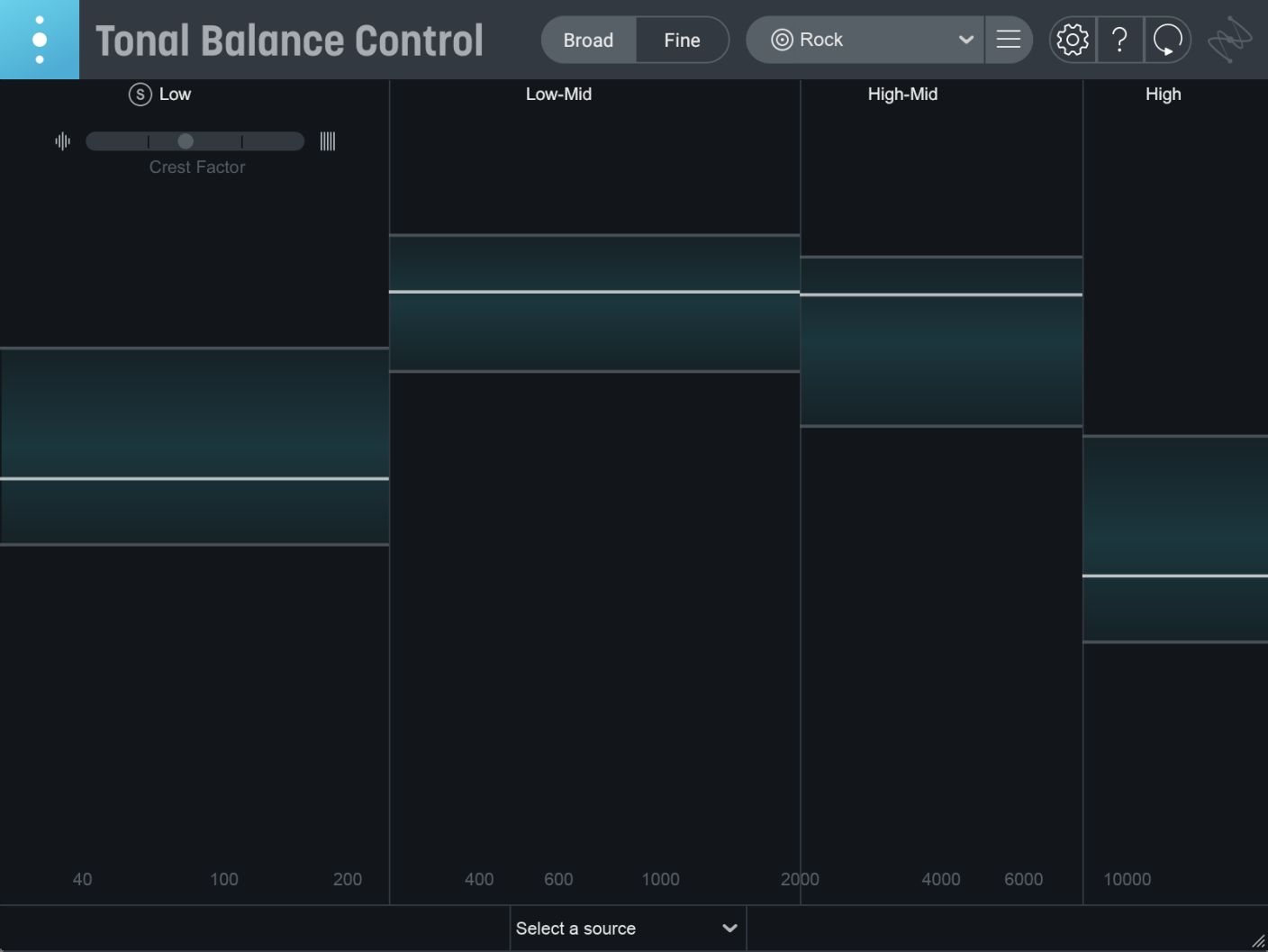The height and width of the screenshot is (952, 1268).
Task: Click the Crest Factor label
Action: point(197,167)
